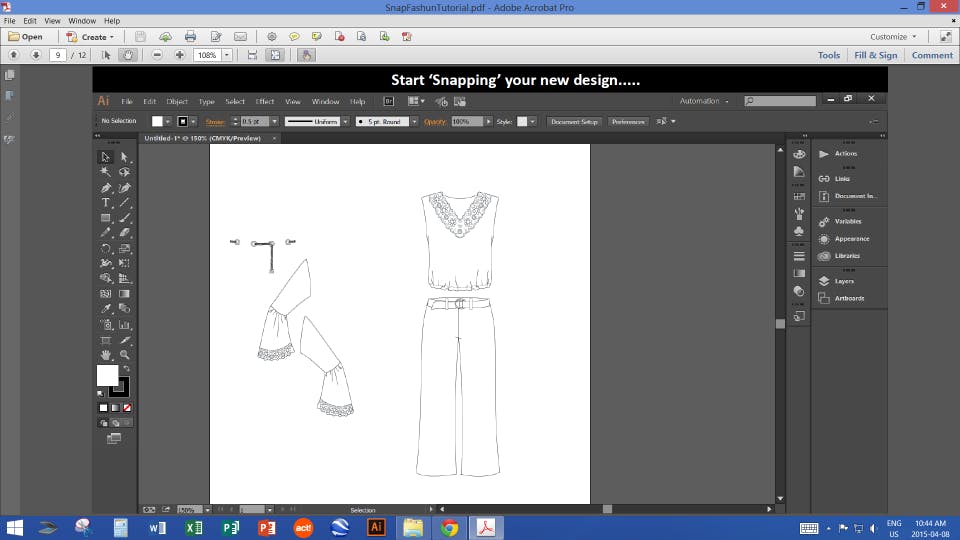Screen dimensions: 960x540
Task: Click the Document Setup button
Action: [574, 121]
